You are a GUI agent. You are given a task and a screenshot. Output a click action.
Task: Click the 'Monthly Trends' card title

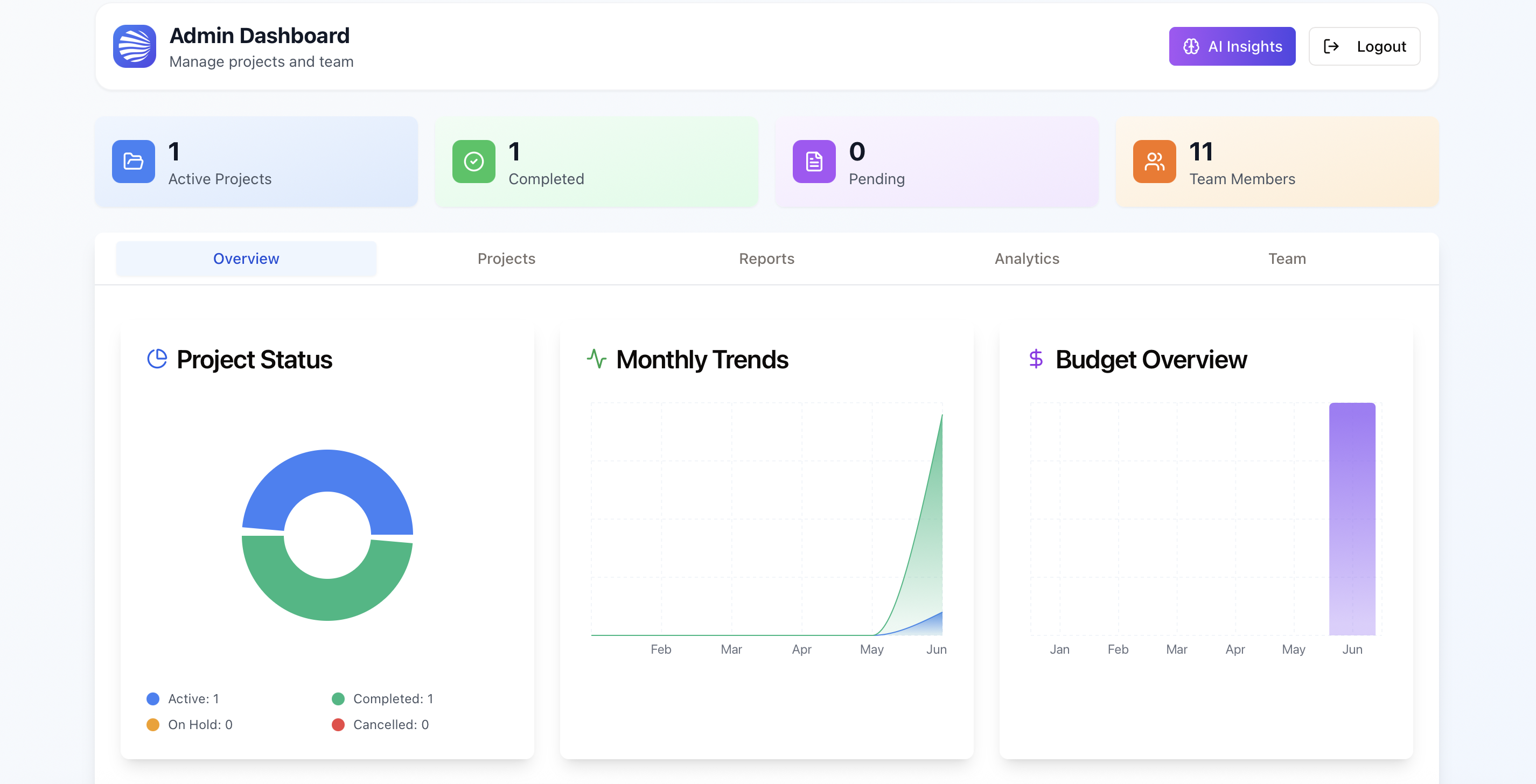[x=702, y=360]
